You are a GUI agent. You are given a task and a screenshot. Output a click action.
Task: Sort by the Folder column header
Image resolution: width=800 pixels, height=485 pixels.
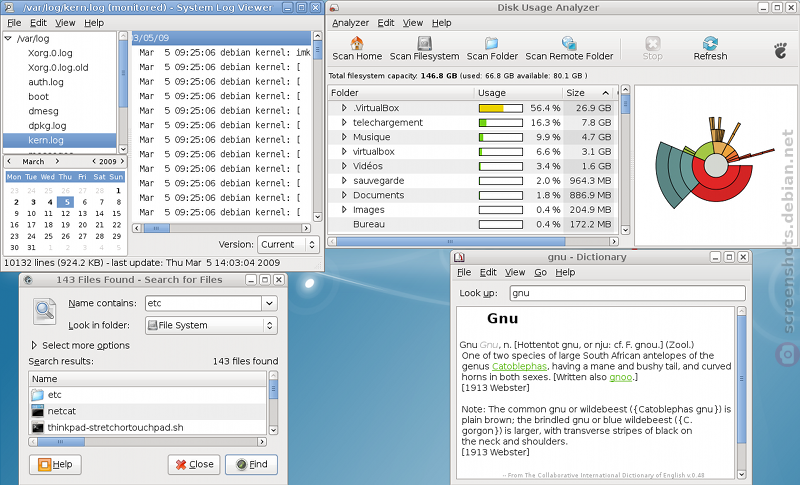pyautogui.click(x=401, y=93)
